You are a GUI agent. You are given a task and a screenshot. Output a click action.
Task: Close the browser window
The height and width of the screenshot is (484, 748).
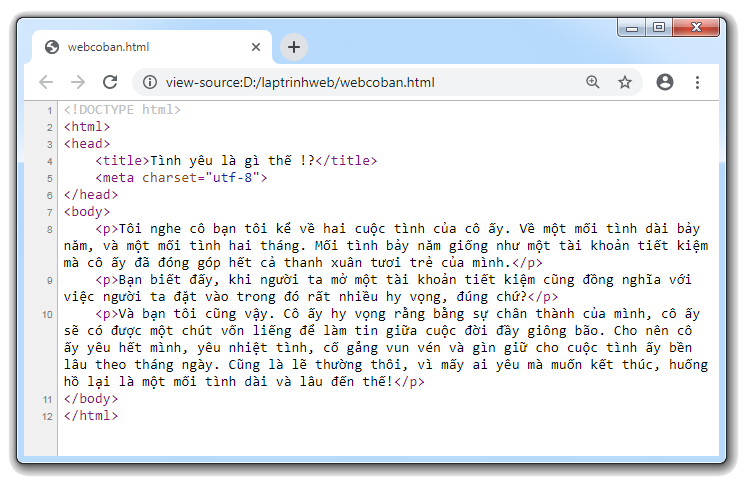pos(697,28)
